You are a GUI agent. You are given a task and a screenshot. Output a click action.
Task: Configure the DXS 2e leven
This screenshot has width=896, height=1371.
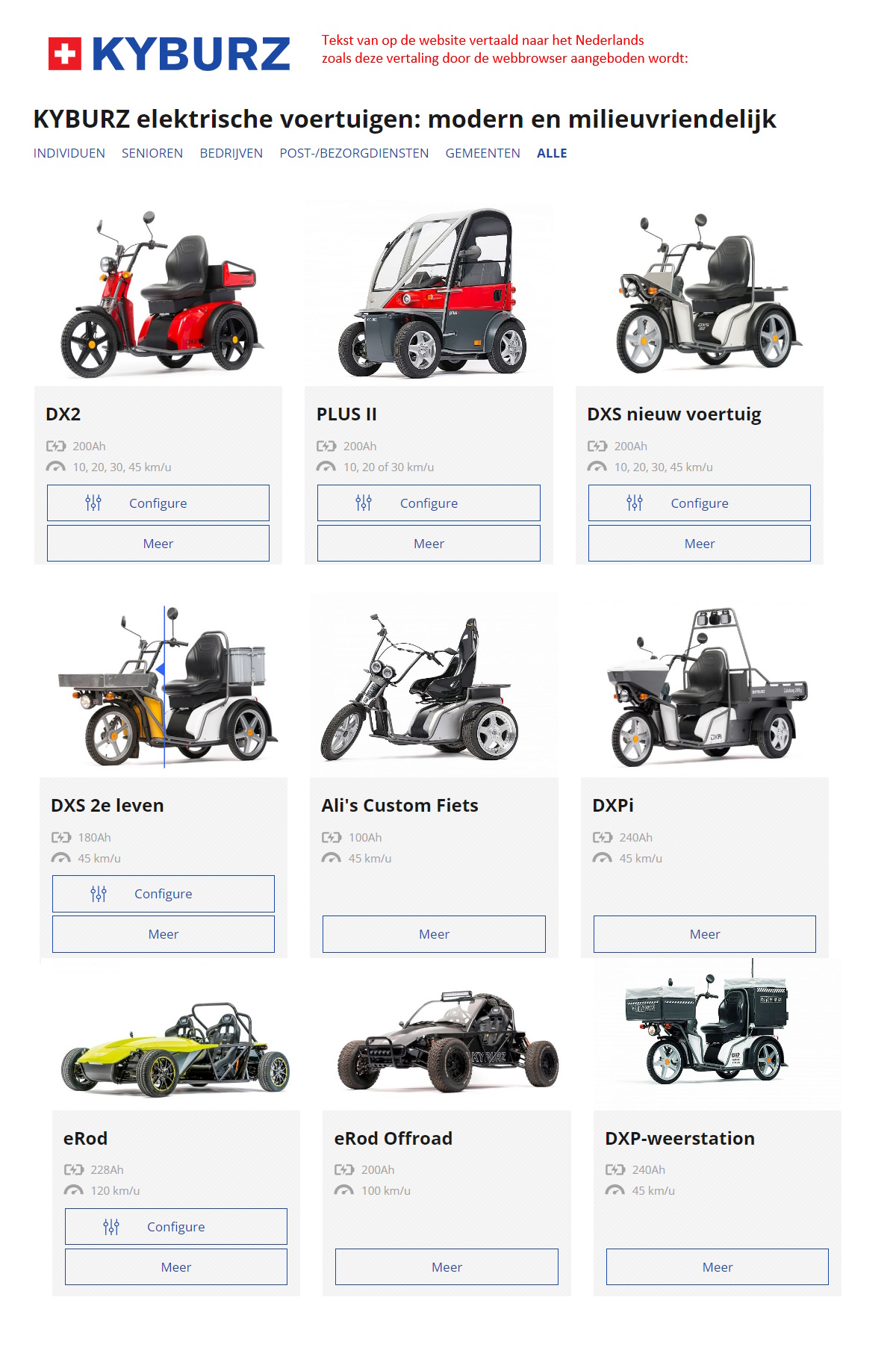point(164,894)
